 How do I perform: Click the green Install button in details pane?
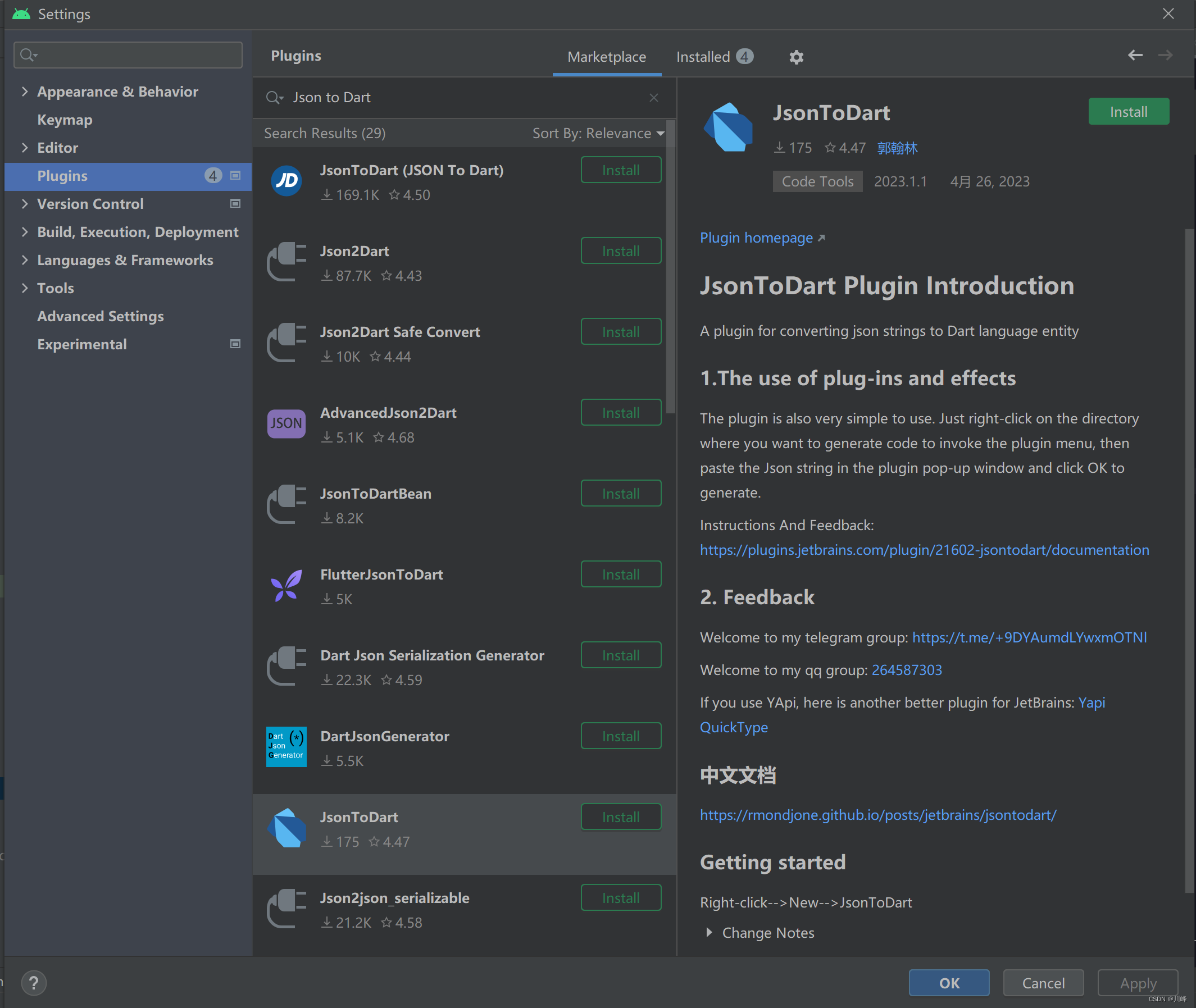click(x=1129, y=111)
